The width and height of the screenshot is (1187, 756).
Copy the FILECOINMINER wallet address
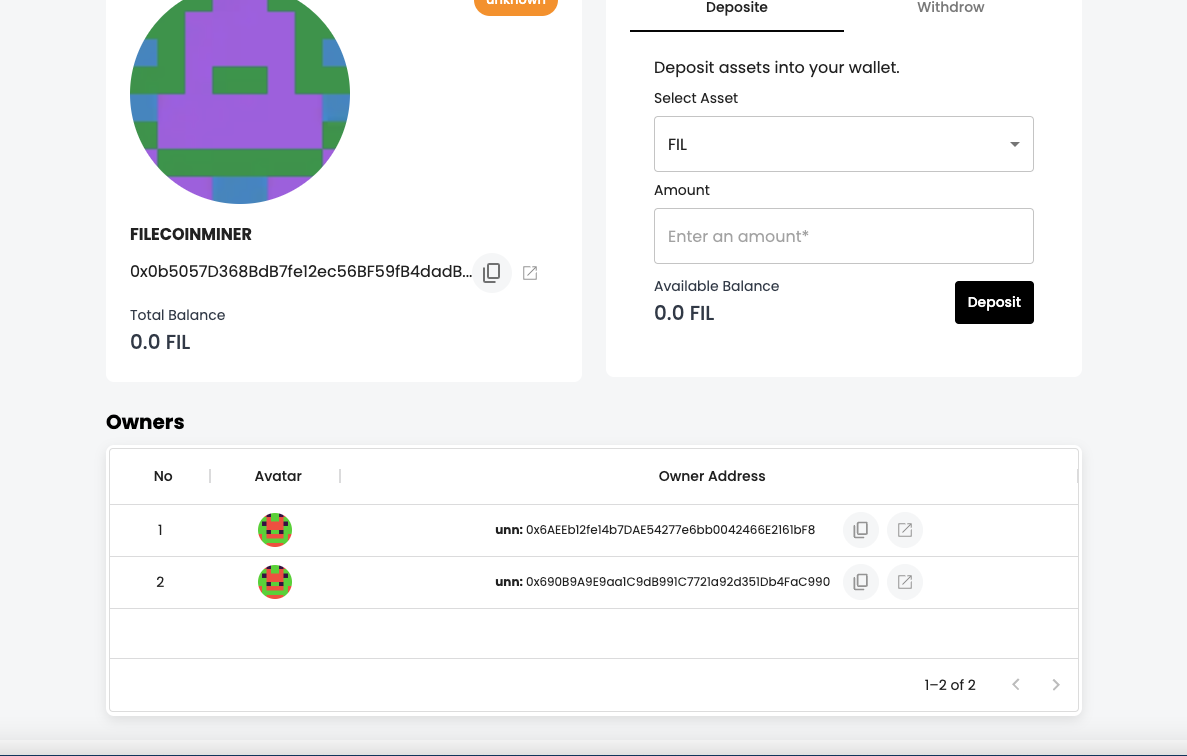tap(492, 272)
